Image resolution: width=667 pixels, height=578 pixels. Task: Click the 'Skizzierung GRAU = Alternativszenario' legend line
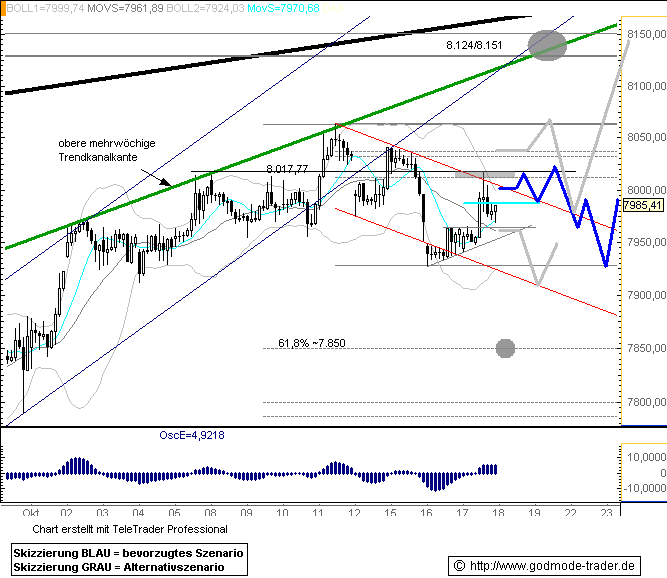(119, 567)
